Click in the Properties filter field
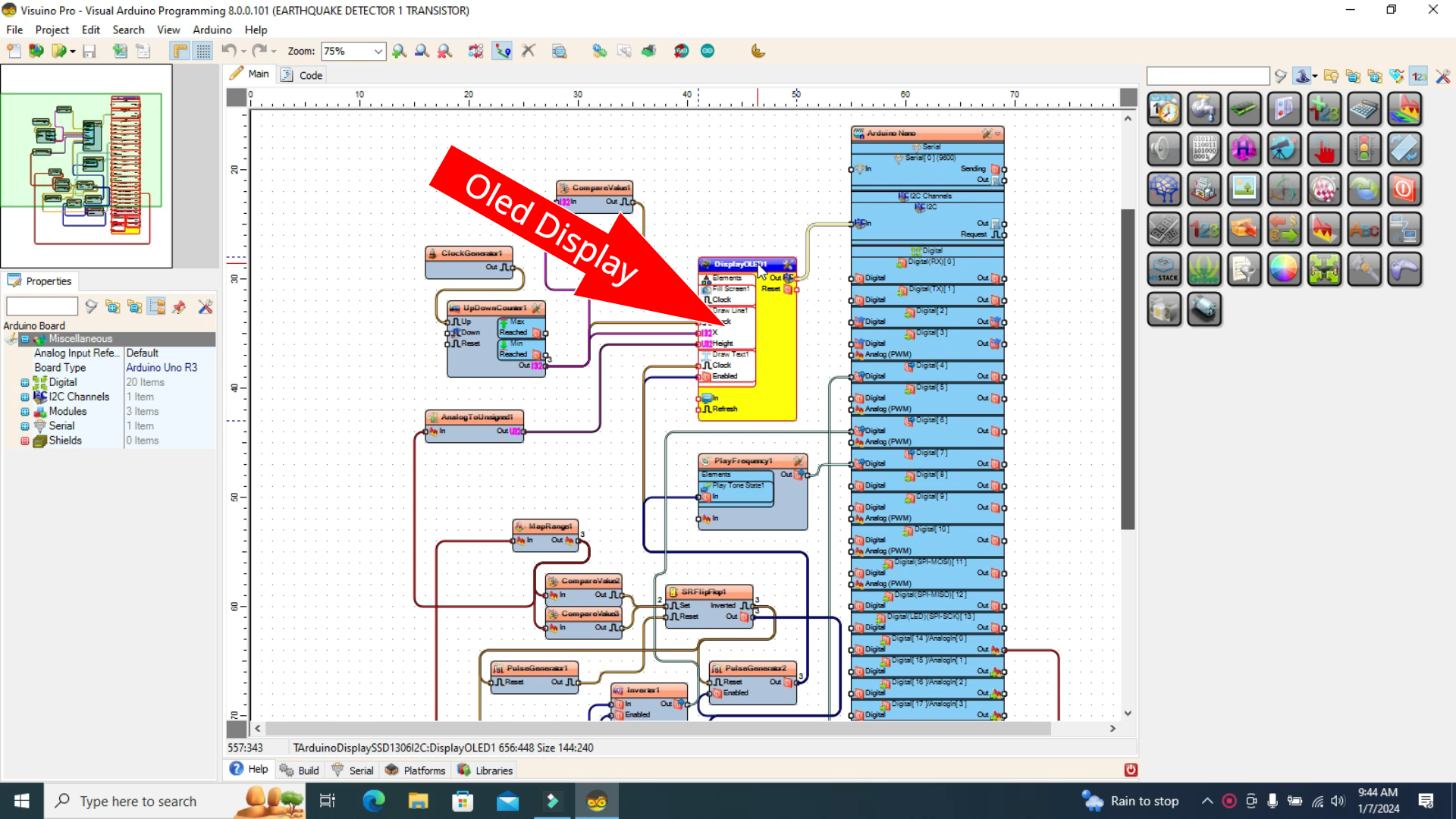 (42, 306)
